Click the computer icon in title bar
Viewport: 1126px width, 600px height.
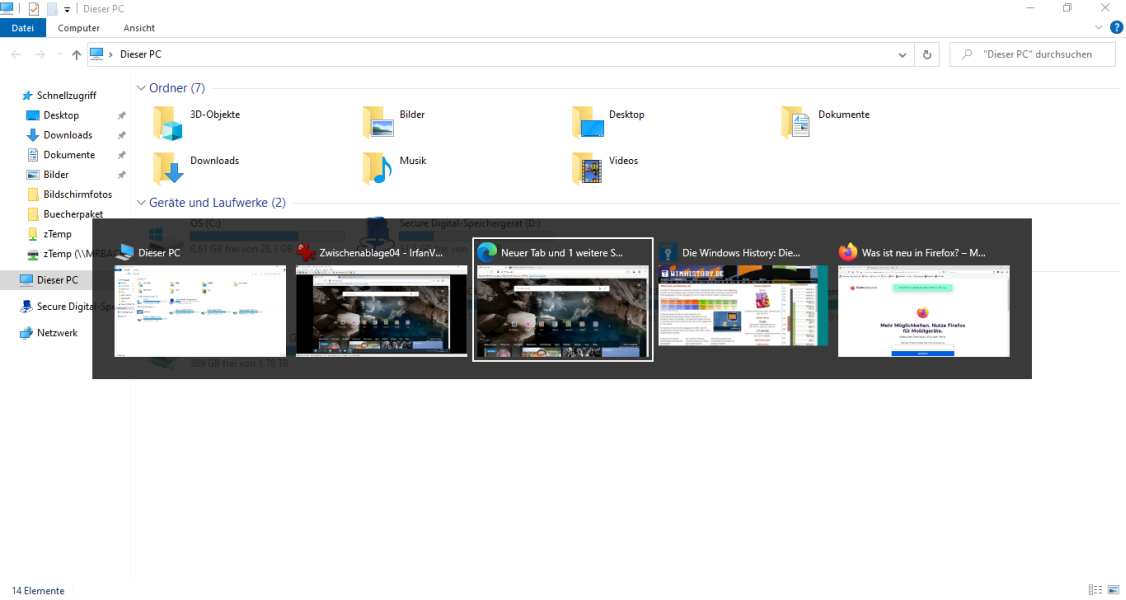[x=7, y=9]
